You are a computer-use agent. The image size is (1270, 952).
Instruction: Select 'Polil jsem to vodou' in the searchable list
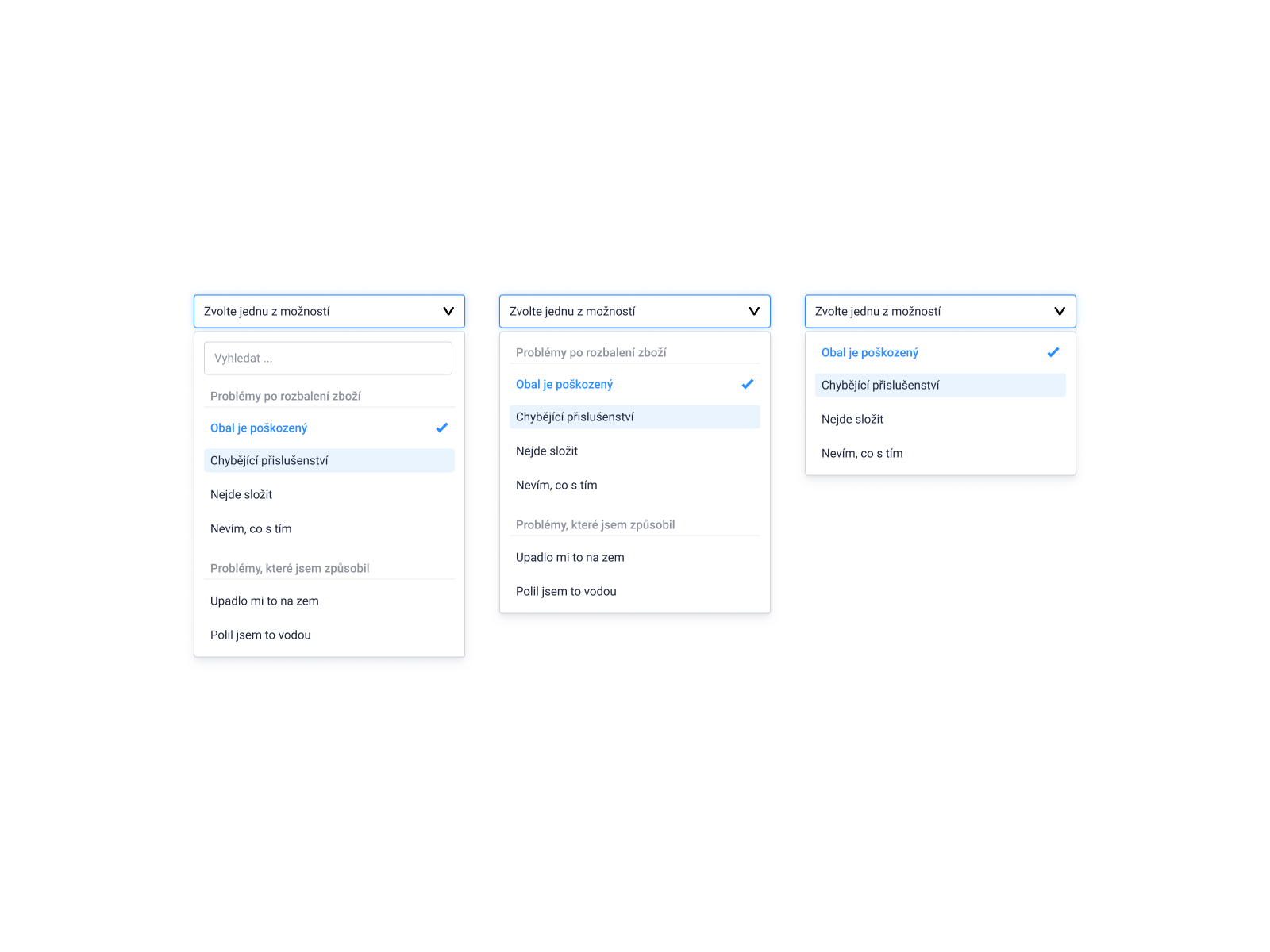(x=260, y=635)
